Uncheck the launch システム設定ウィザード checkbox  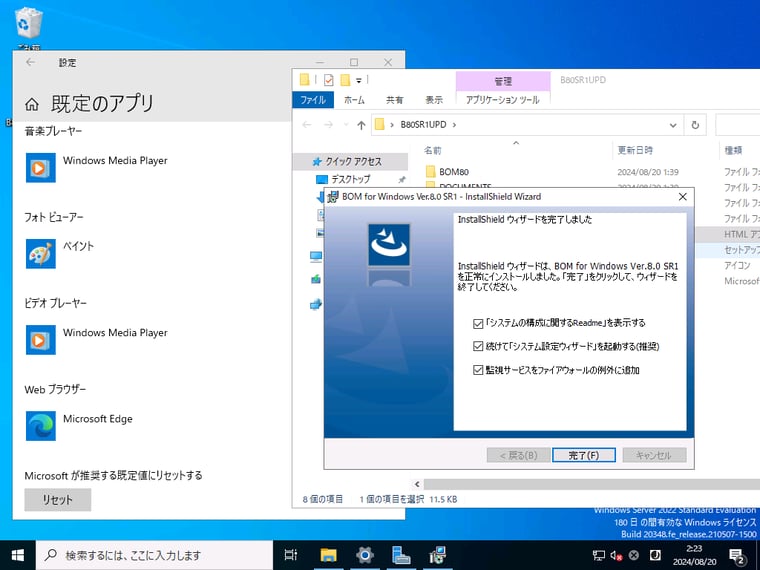(x=478, y=347)
